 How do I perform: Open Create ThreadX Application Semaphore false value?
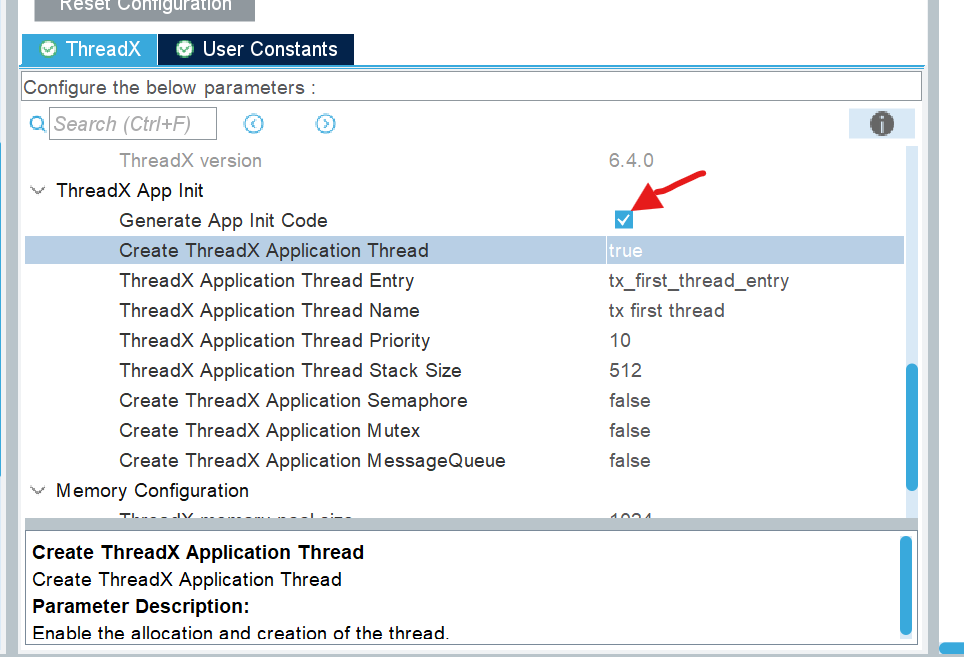pos(630,401)
